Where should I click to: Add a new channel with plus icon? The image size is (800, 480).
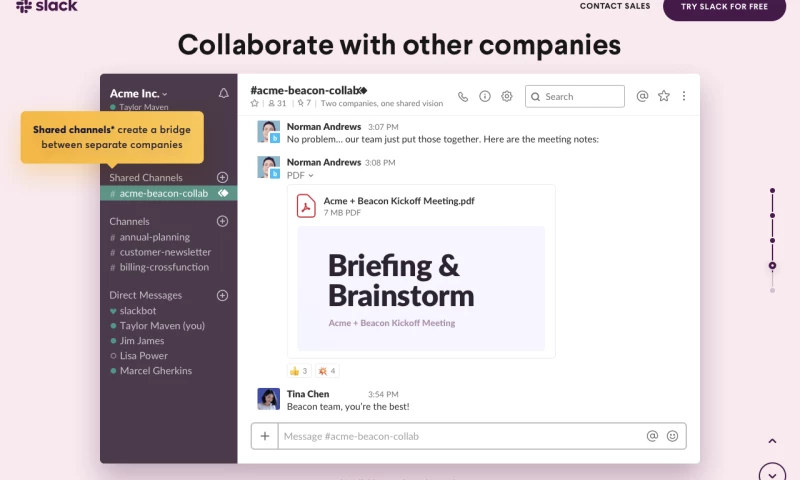pos(222,221)
